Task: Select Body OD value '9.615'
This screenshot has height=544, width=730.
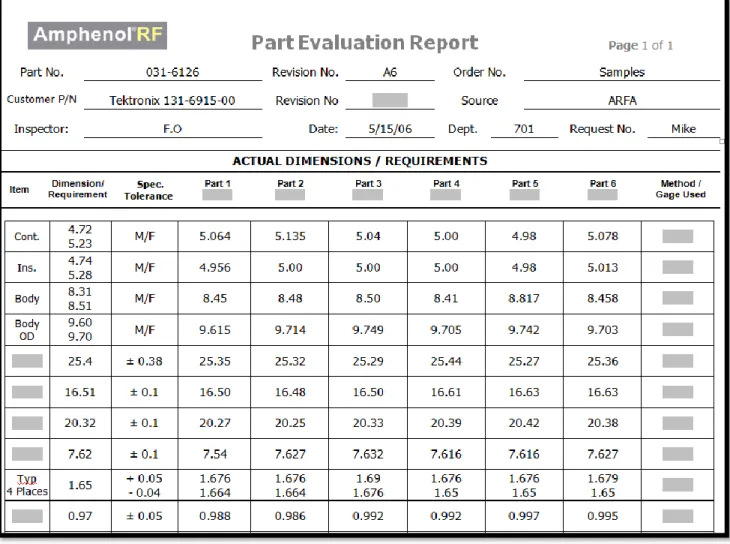Action: 215,330
